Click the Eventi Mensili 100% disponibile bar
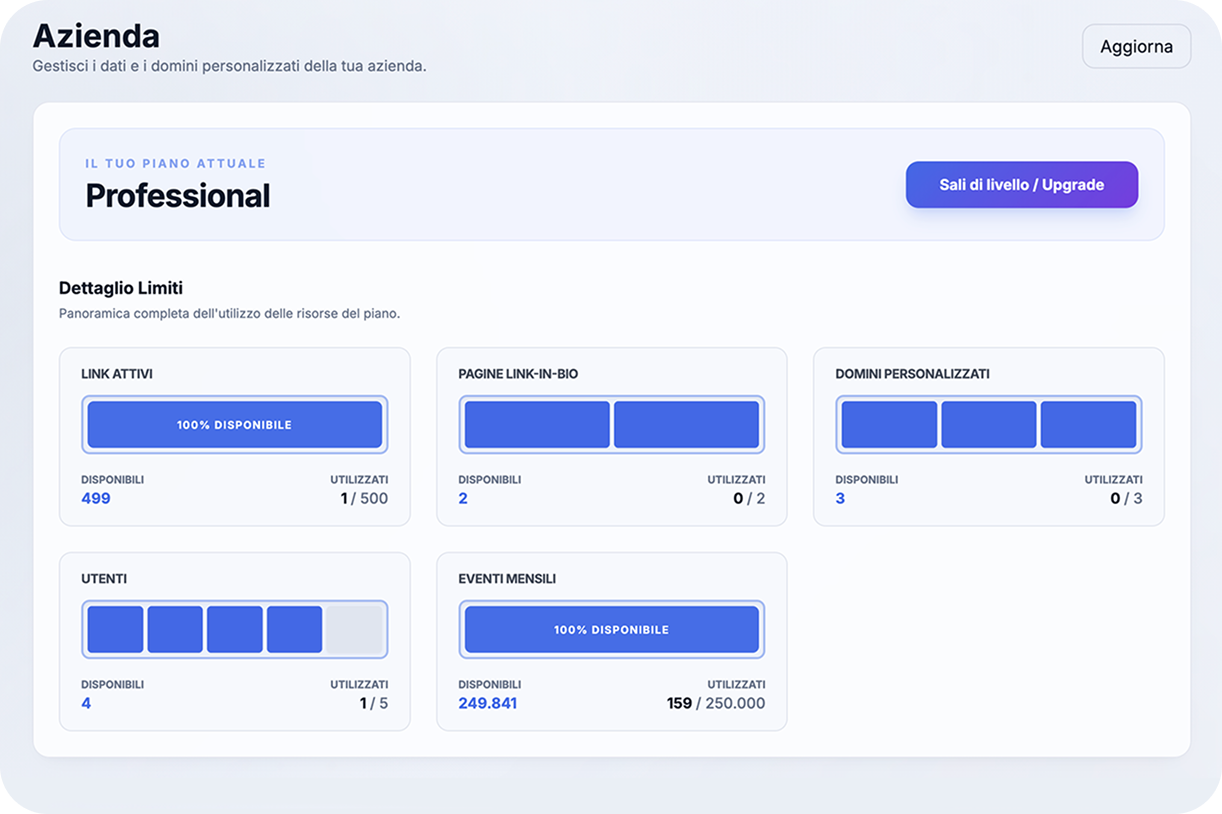This screenshot has width=1222, height=814. pos(611,630)
